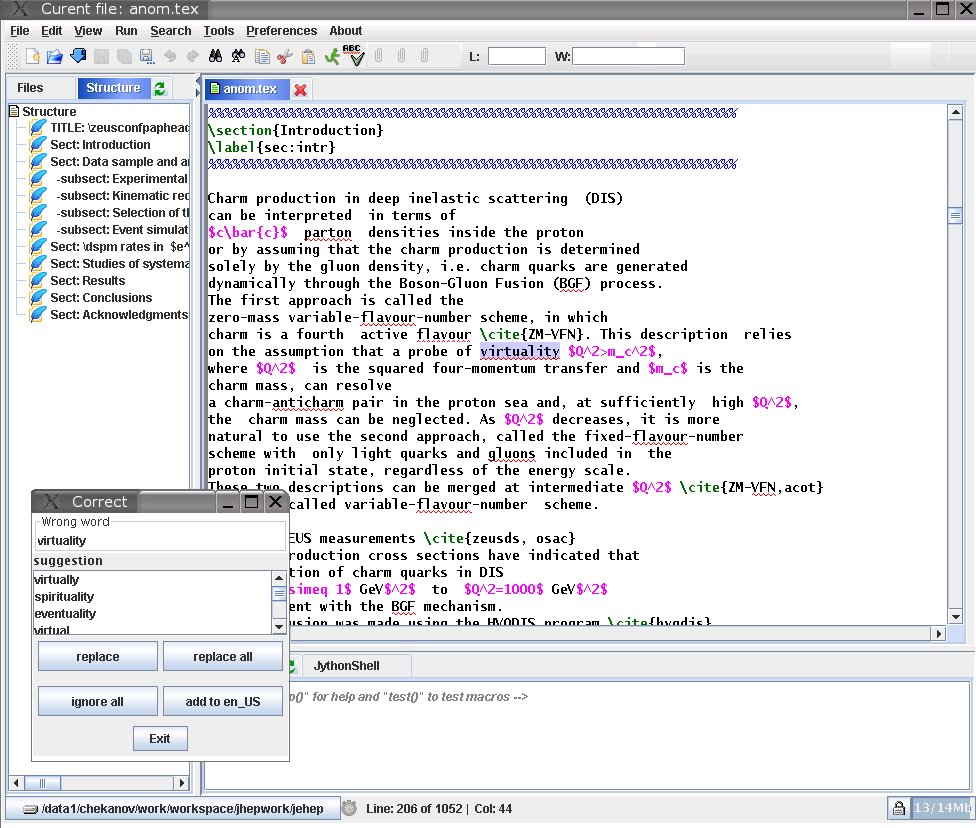Switch to the Files tab
Image resolution: width=976 pixels, height=828 pixels.
click(x=30, y=88)
